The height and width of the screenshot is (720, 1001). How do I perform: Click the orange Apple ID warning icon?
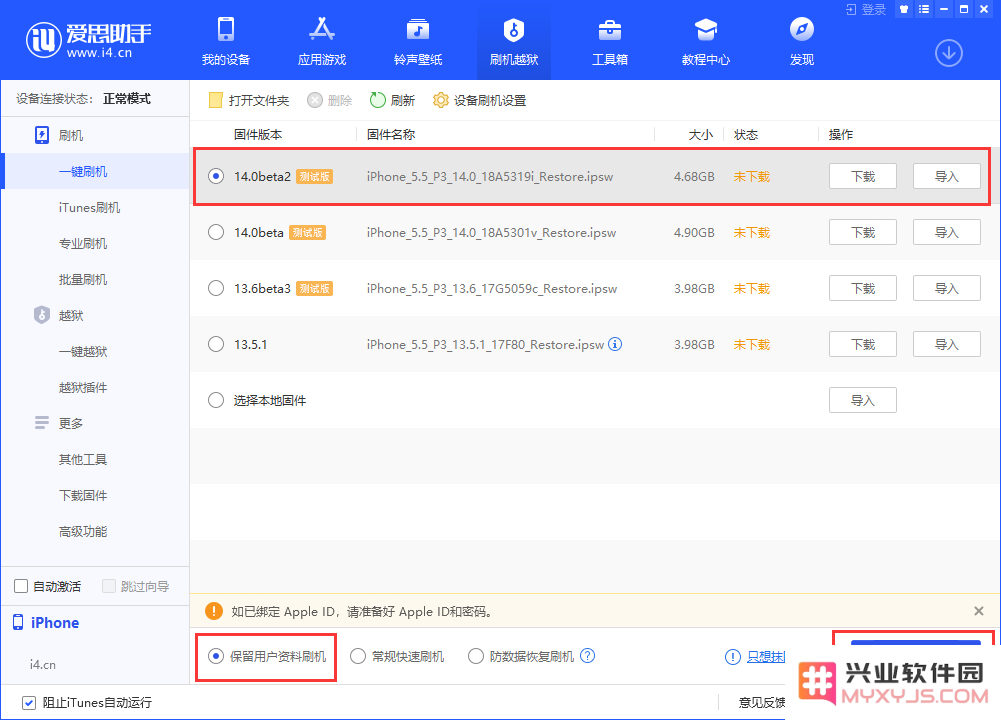coord(214,611)
